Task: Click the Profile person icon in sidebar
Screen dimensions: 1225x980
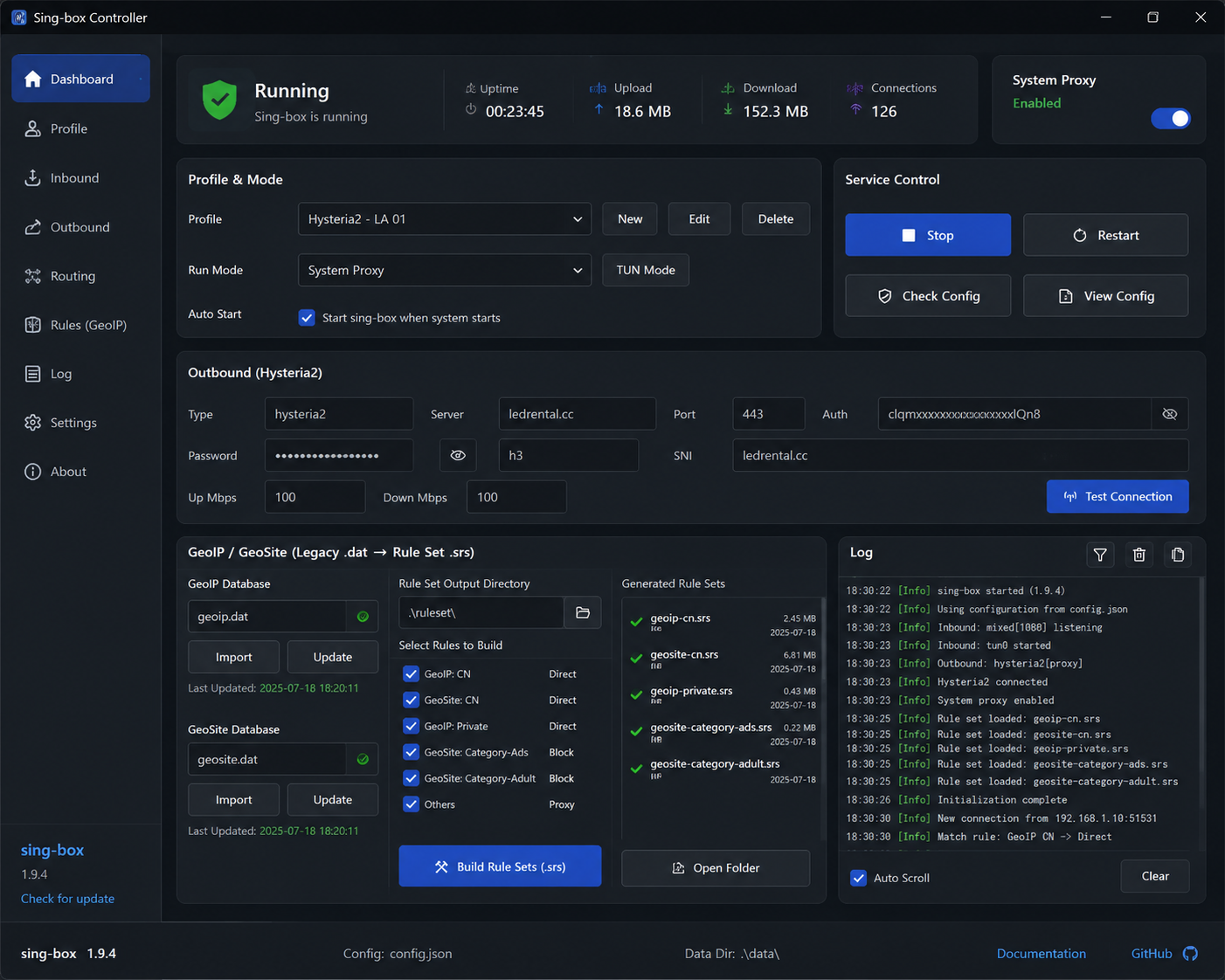Action: click(x=33, y=129)
